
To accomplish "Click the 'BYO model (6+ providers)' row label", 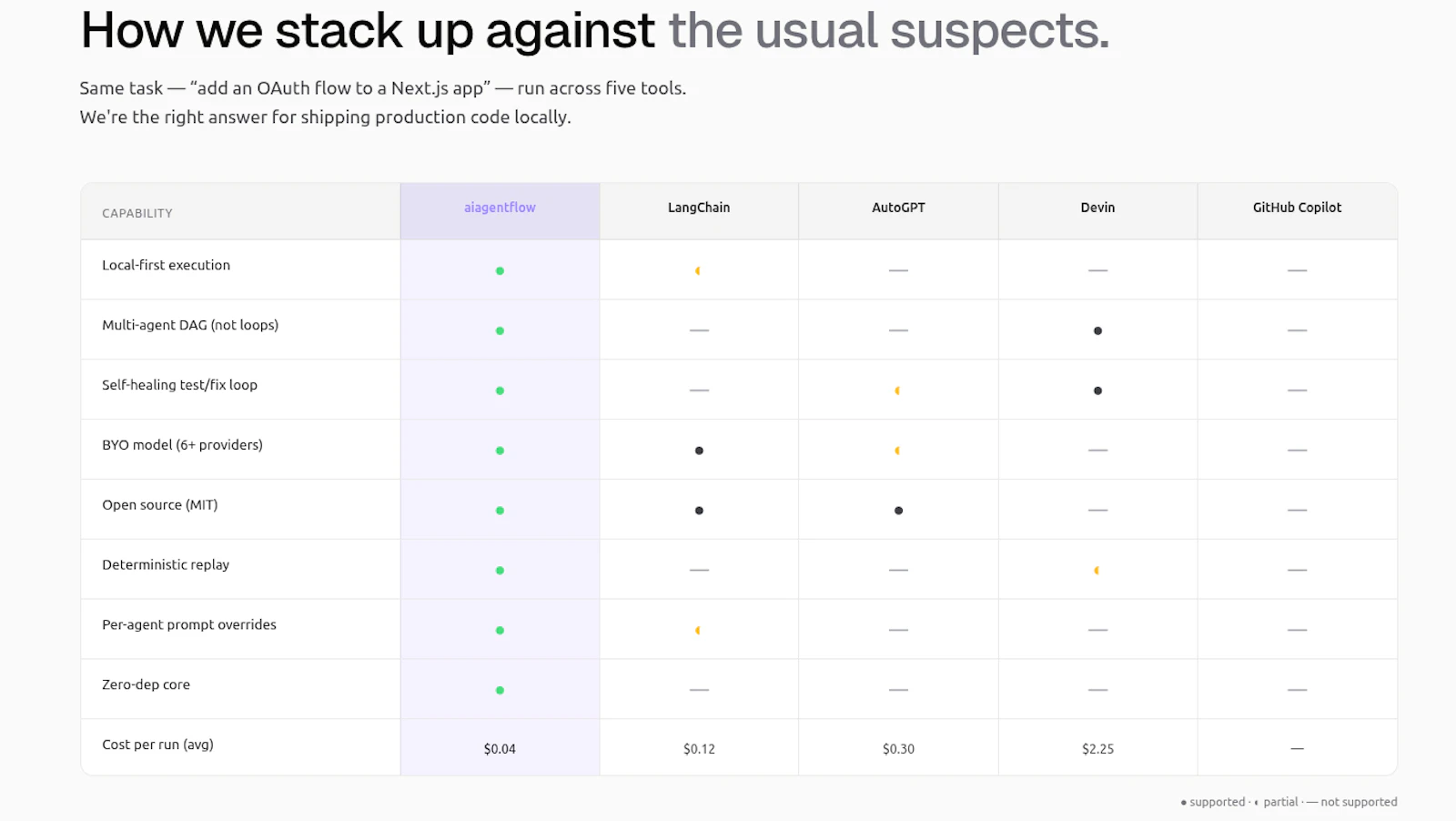I will pyautogui.click(x=182, y=445).
